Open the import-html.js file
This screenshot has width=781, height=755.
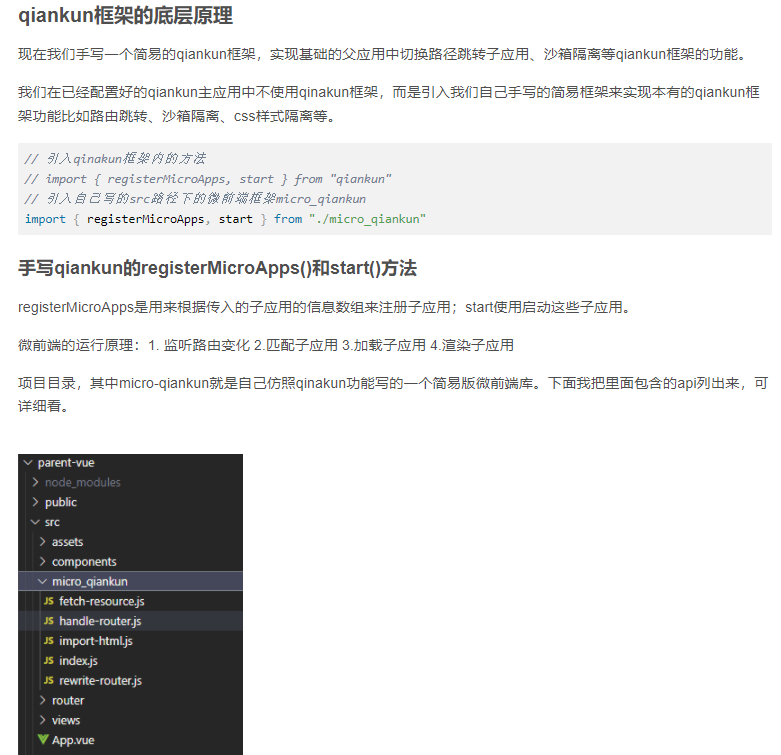96,641
